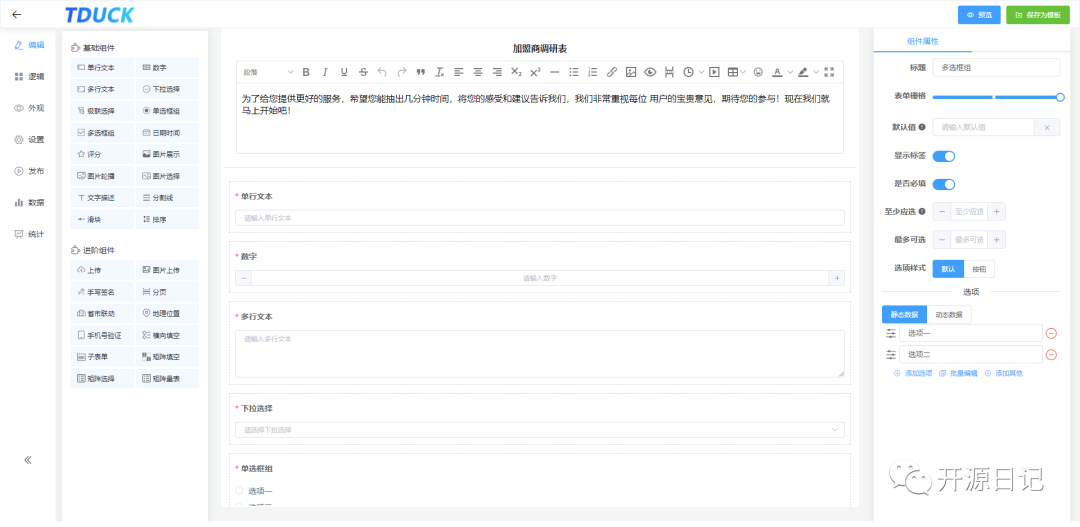Pick text color with the A icon
Viewport: 1080px width, 527px height.
click(777, 72)
